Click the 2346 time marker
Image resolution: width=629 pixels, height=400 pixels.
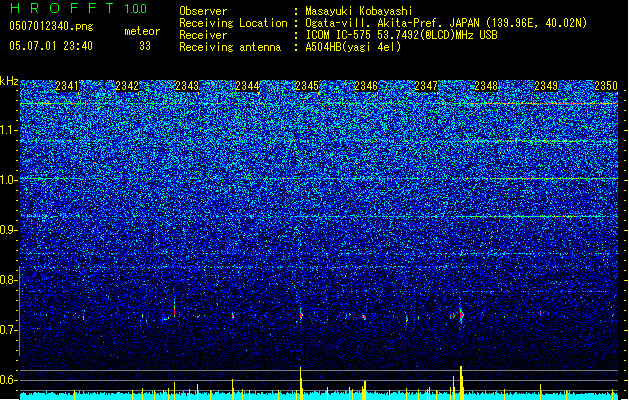coord(366,86)
